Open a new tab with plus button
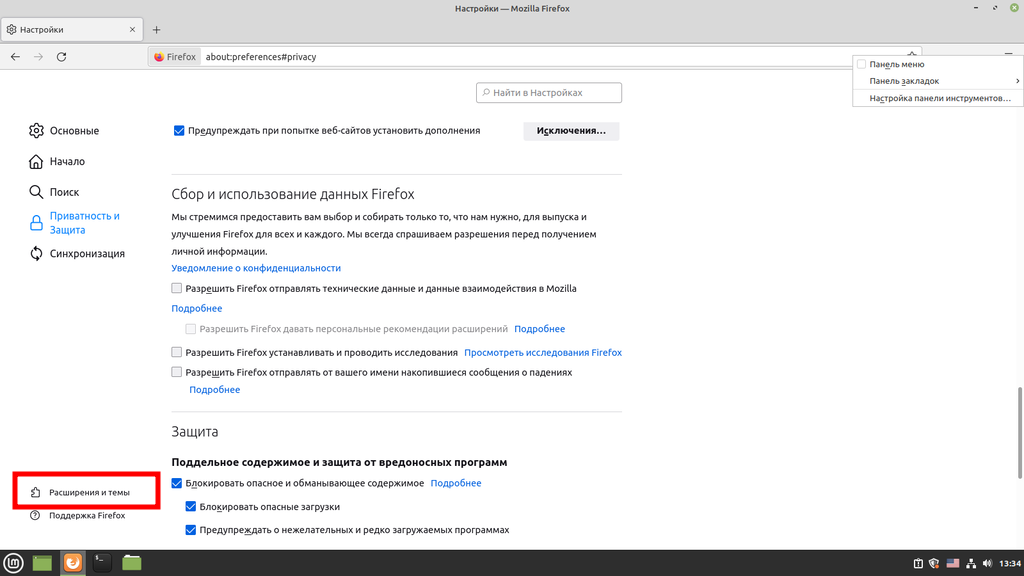 [156, 30]
